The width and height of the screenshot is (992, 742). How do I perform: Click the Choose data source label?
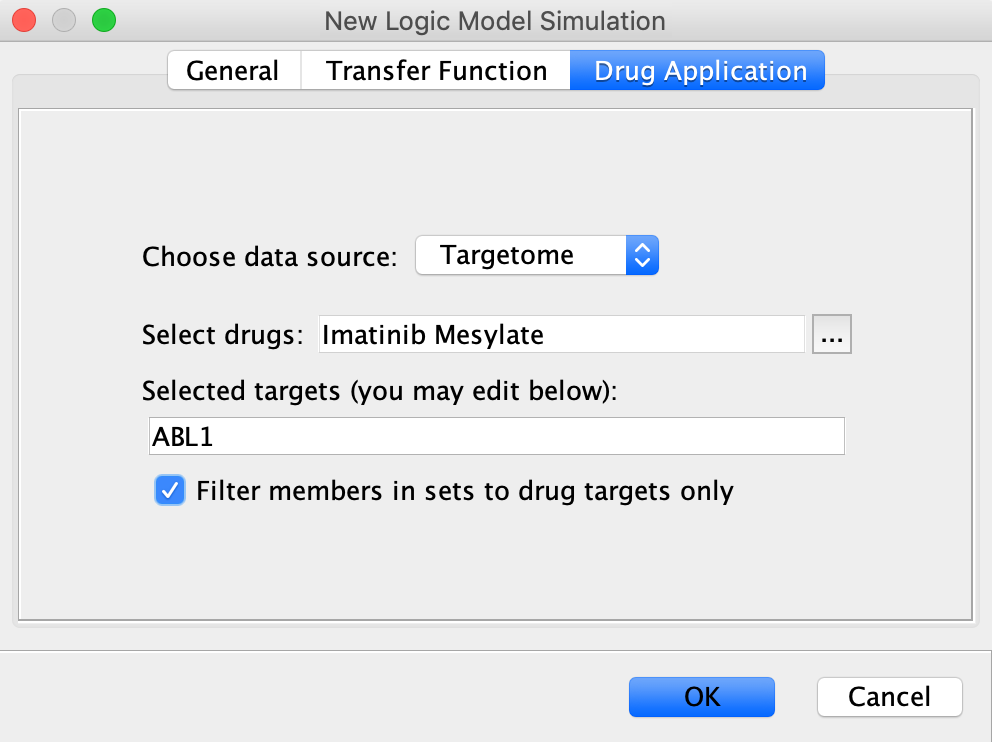click(x=270, y=257)
